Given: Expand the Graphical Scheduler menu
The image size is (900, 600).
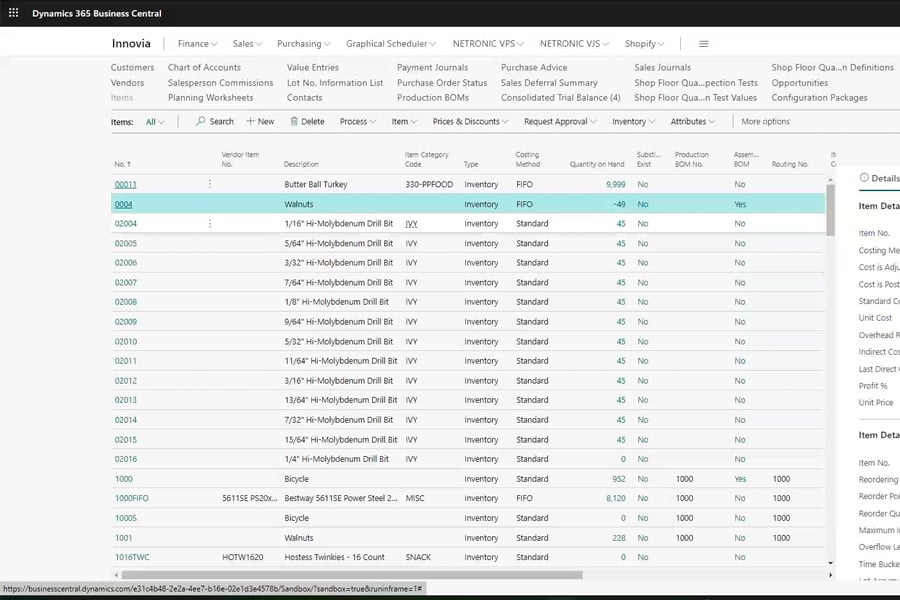Looking at the screenshot, I should point(391,44).
